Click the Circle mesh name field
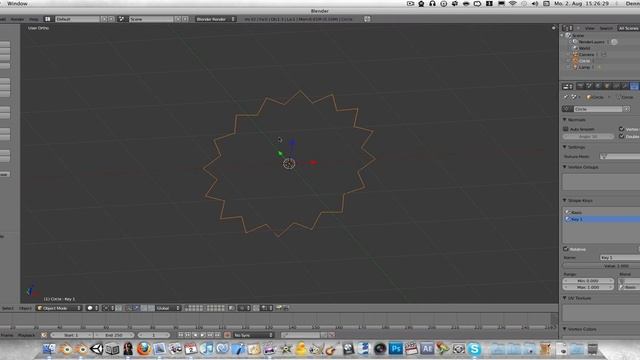Viewport: 640px width, 360px height. click(598, 109)
